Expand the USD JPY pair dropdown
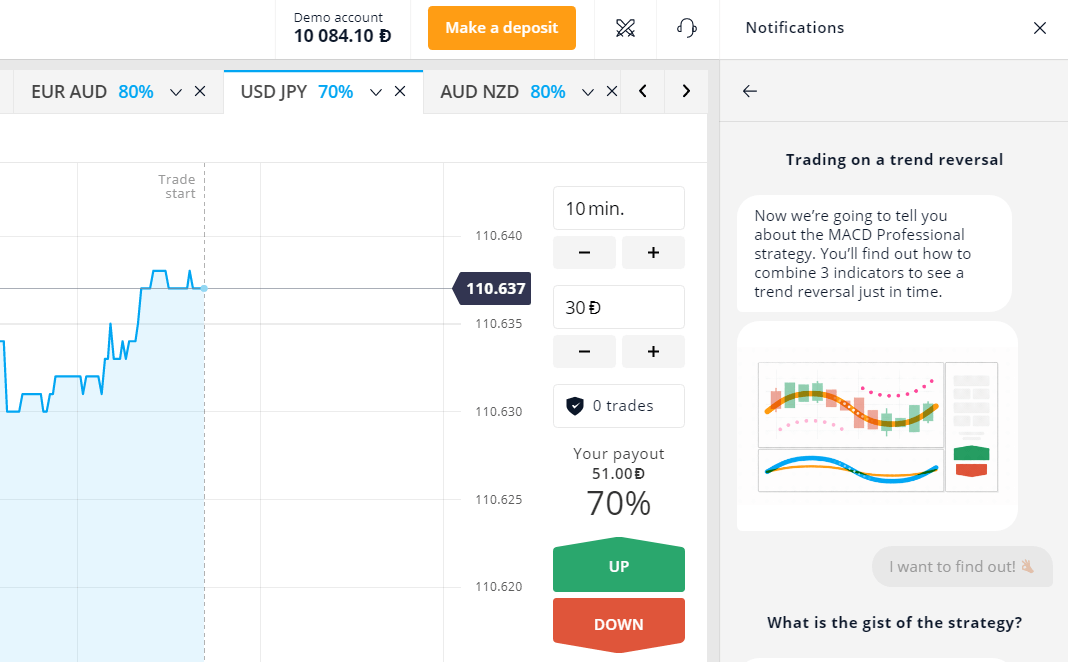 [x=375, y=91]
